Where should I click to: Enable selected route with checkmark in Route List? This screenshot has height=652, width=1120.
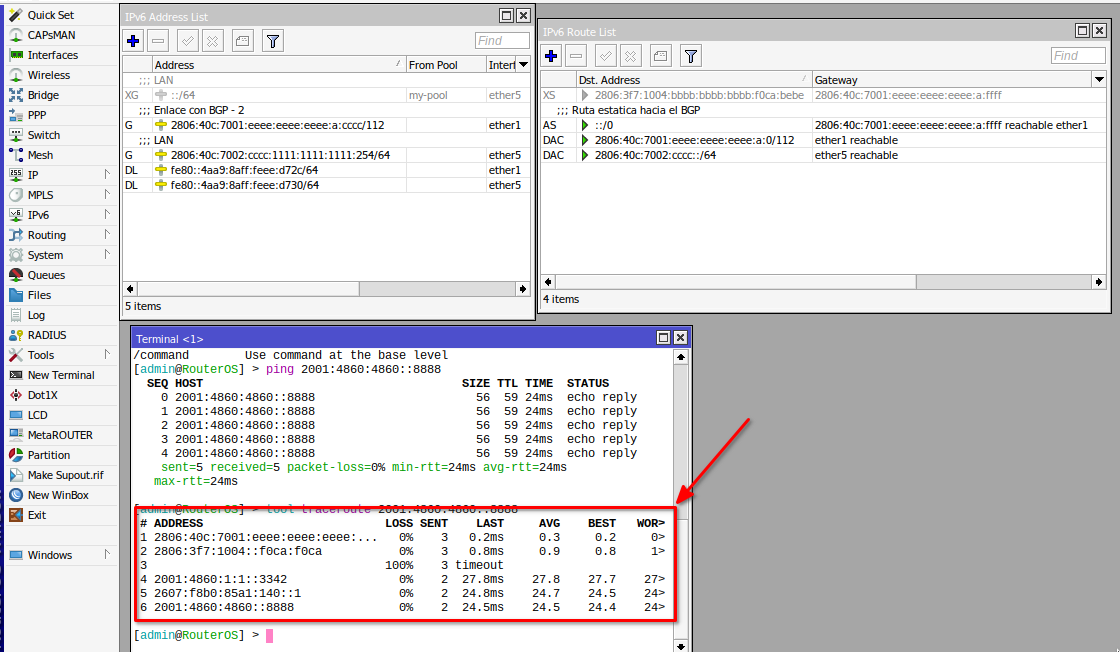tap(606, 56)
